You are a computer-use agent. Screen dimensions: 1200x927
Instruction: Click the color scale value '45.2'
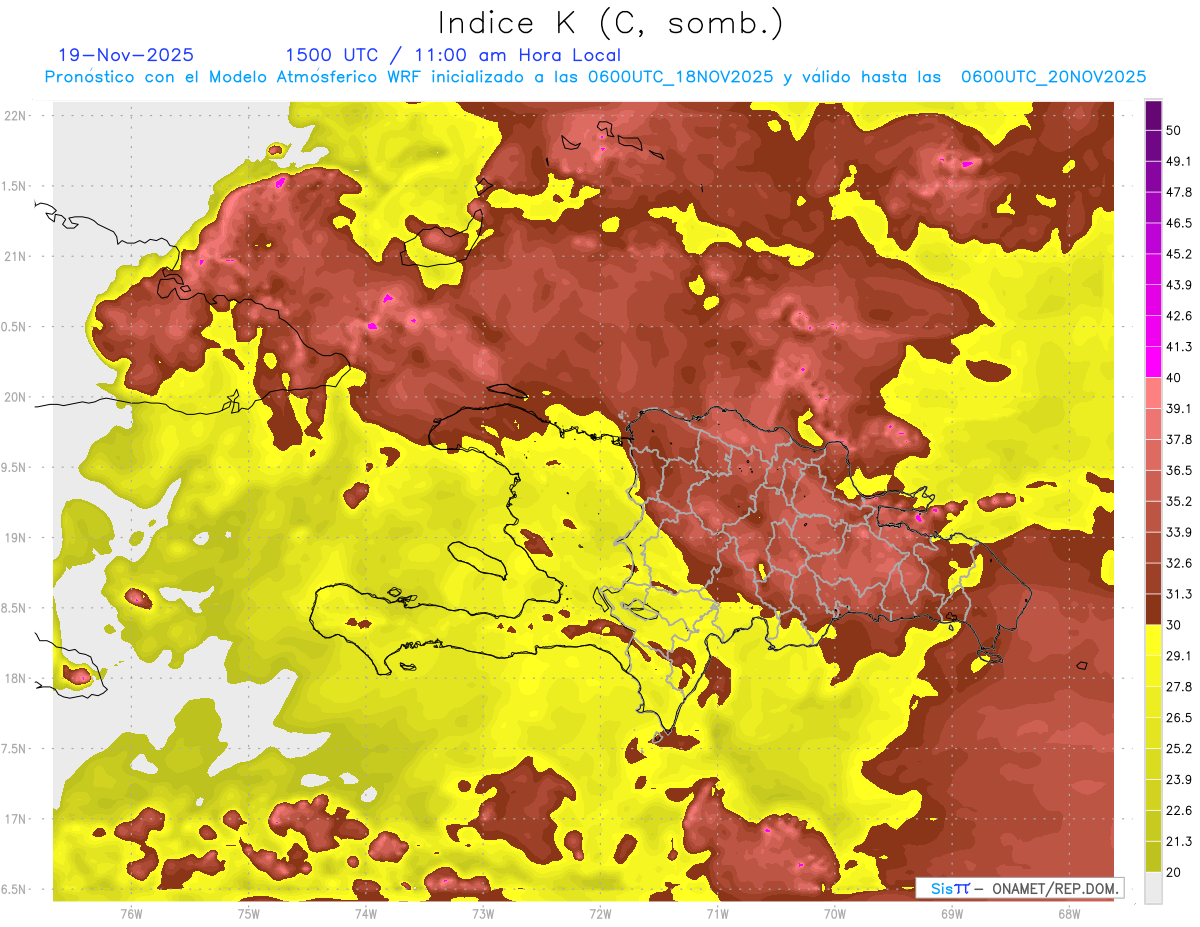(x=1179, y=254)
